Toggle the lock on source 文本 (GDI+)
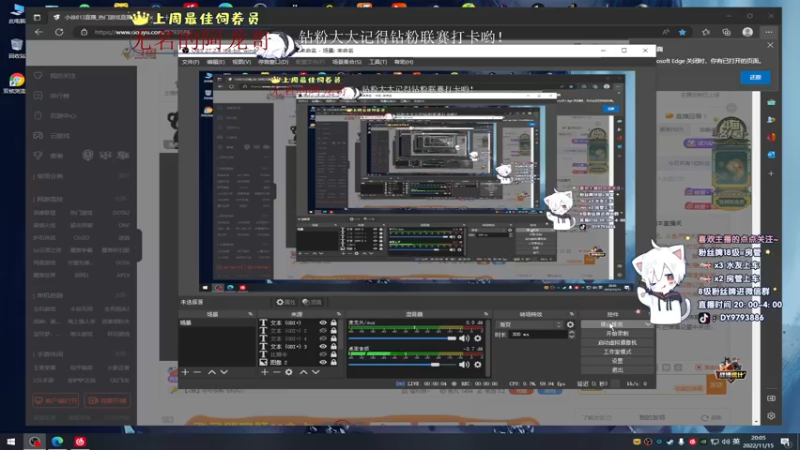 coord(334,323)
